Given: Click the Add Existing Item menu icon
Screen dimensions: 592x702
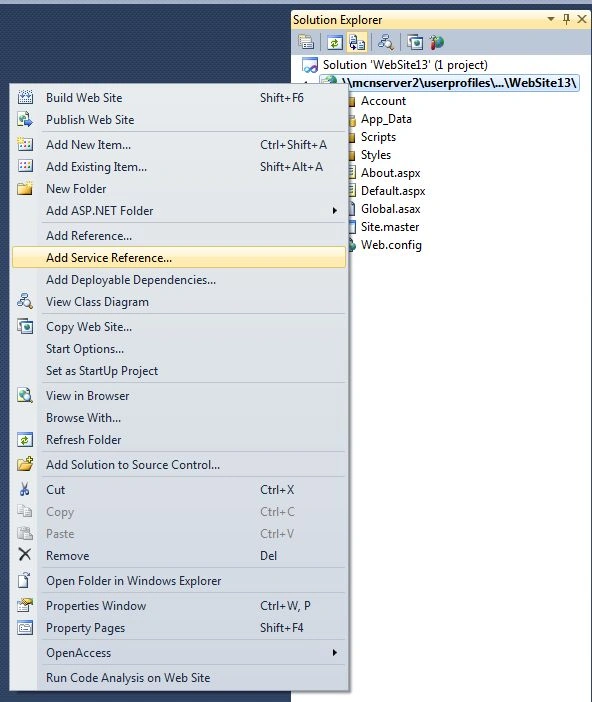Looking at the screenshot, I should click(x=25, y=166).
